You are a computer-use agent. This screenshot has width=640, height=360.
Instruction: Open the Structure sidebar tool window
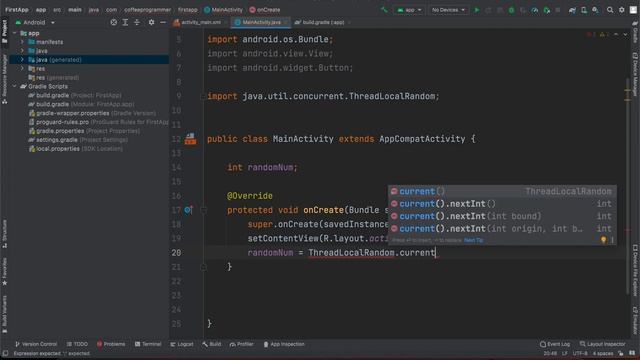4,234
